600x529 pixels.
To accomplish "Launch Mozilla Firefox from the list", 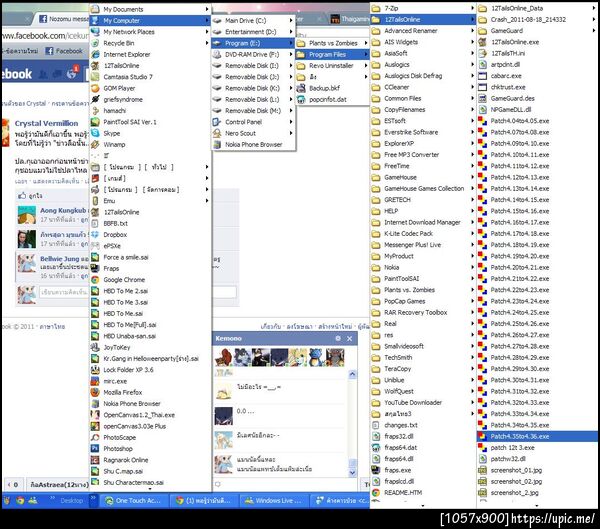I will coord(122,392).
